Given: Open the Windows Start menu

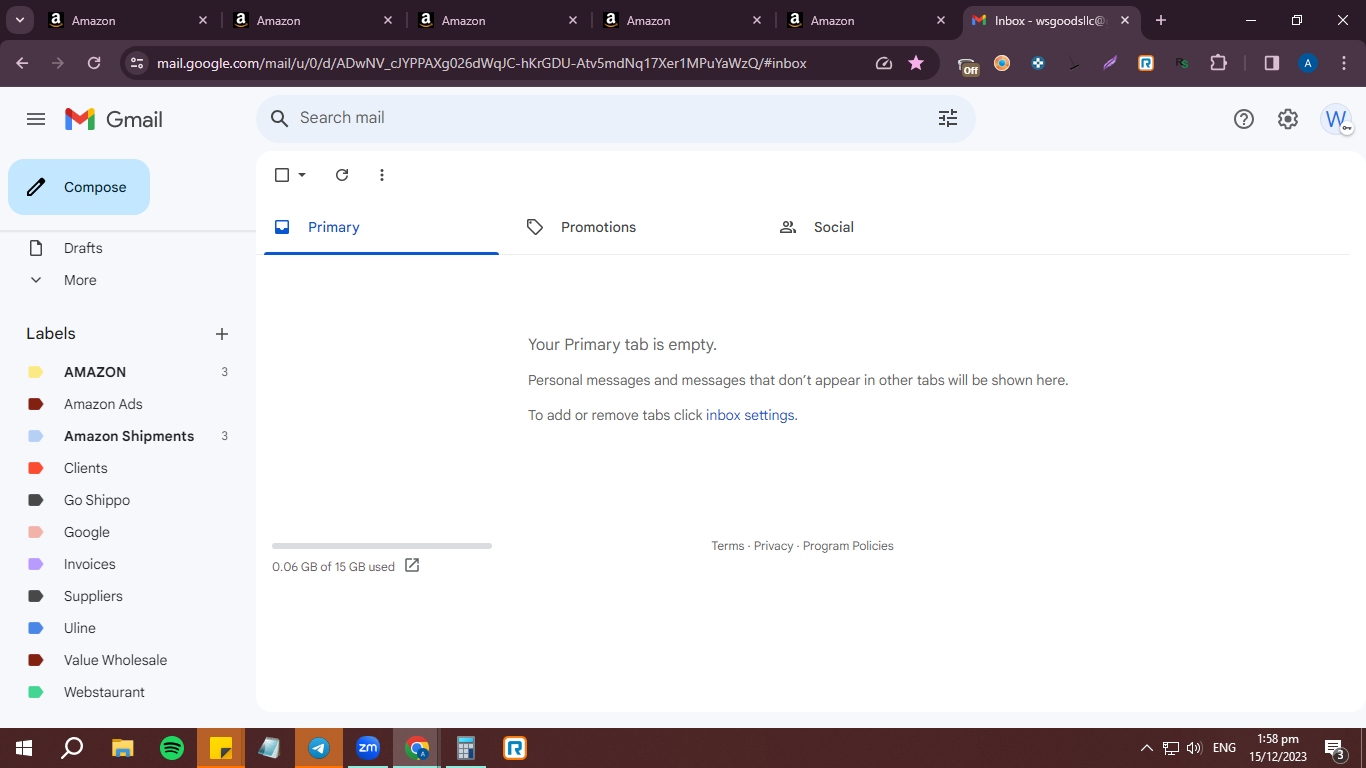Looking at the screenshot, I should pyautogui.click(x=24, y=748).
